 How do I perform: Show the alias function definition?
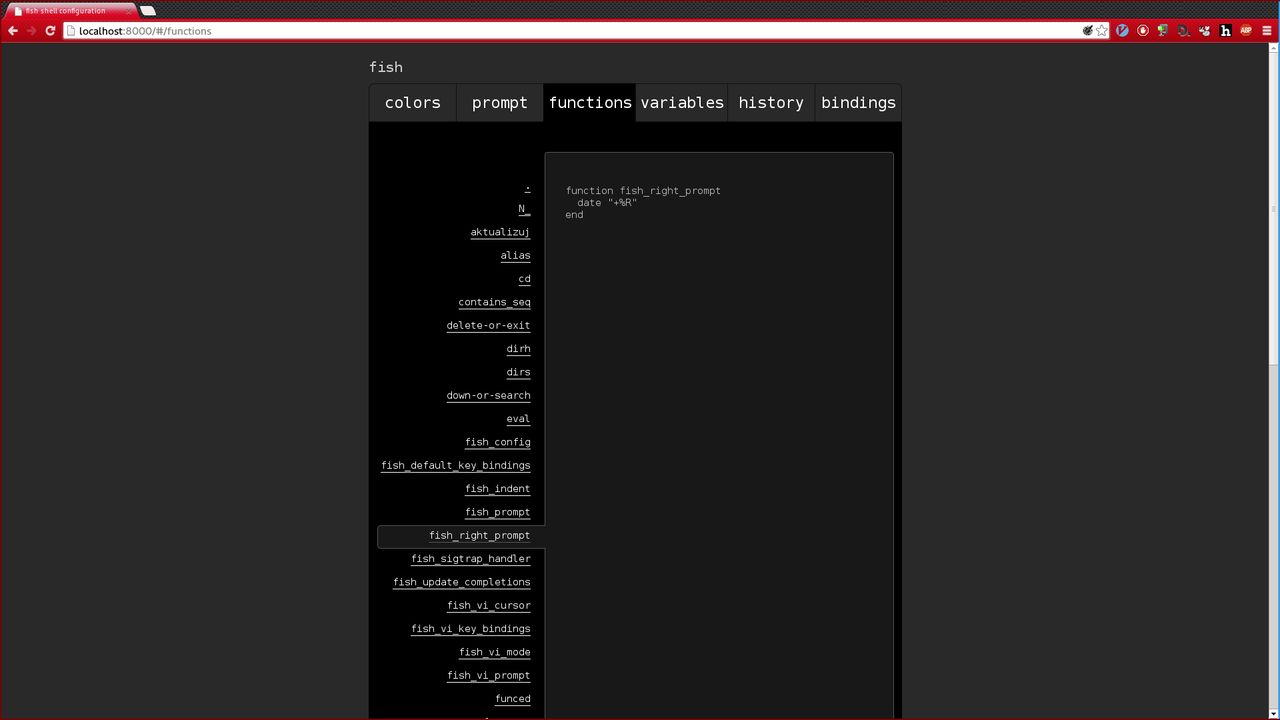click(x=515, y=255)
